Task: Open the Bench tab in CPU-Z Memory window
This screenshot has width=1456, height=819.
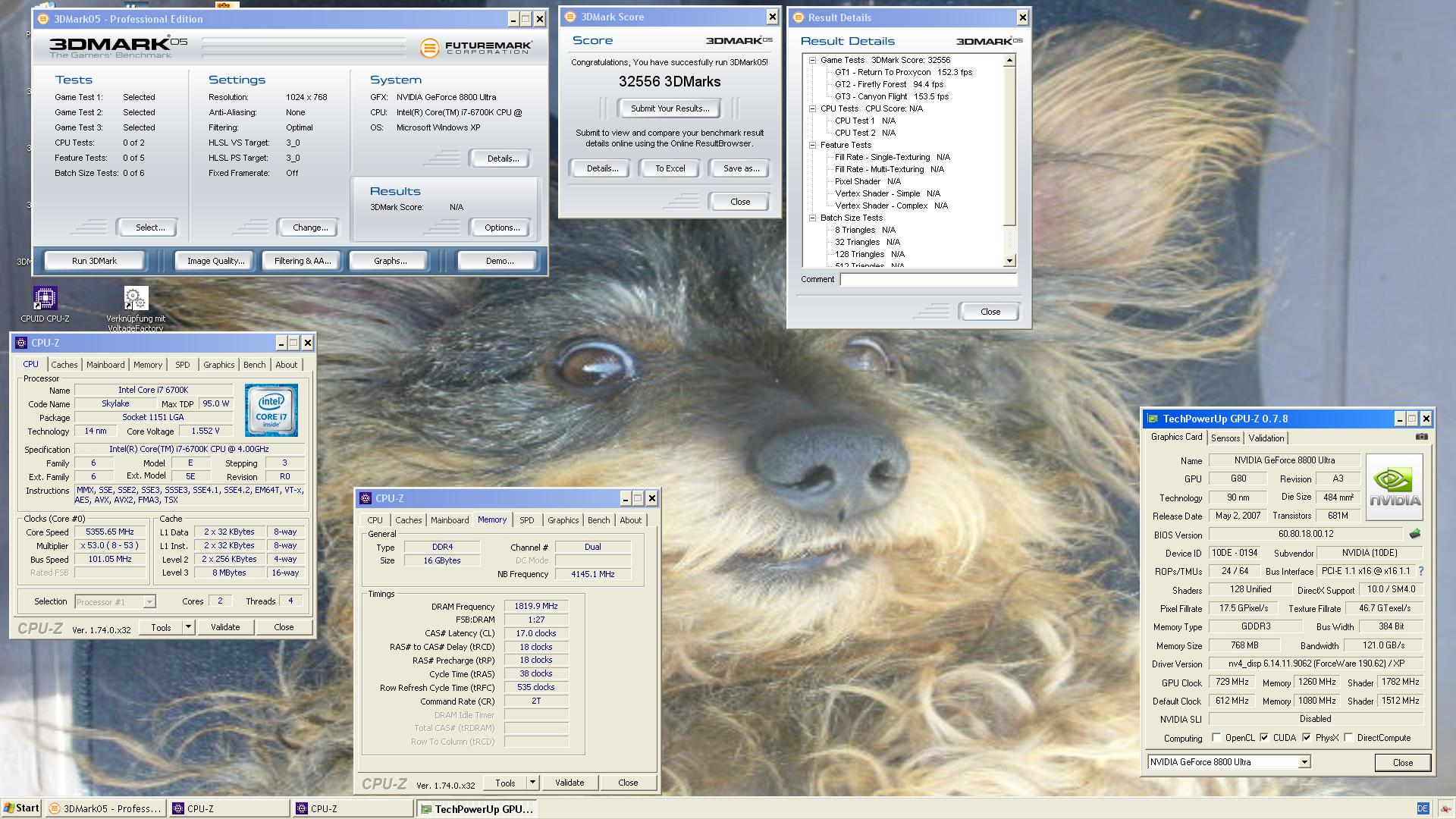Action: click(x=598, y=520)
